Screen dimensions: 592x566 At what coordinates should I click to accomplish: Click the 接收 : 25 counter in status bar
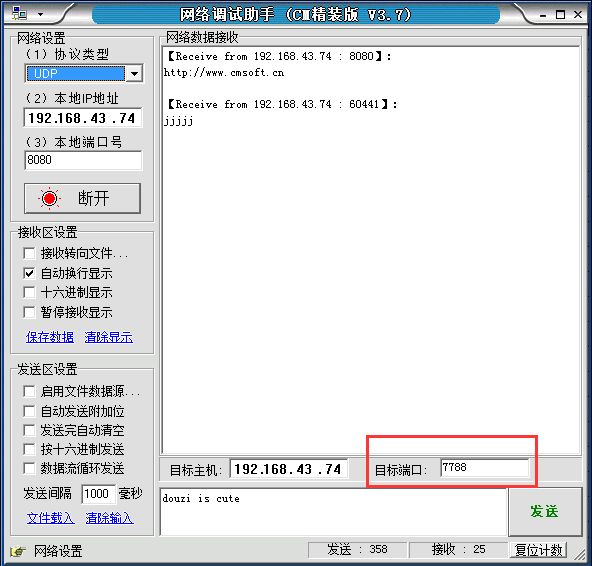coord(458,549)
